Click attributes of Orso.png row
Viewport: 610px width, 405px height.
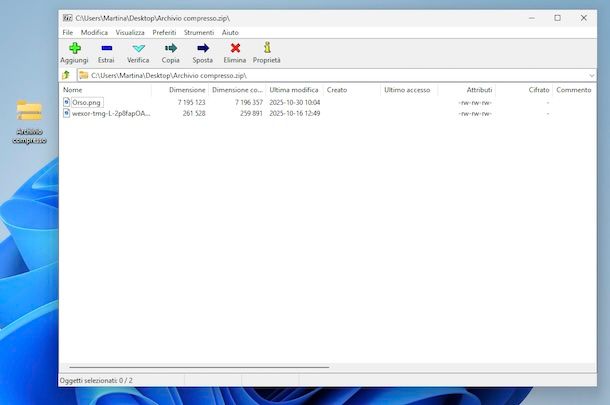475,103
